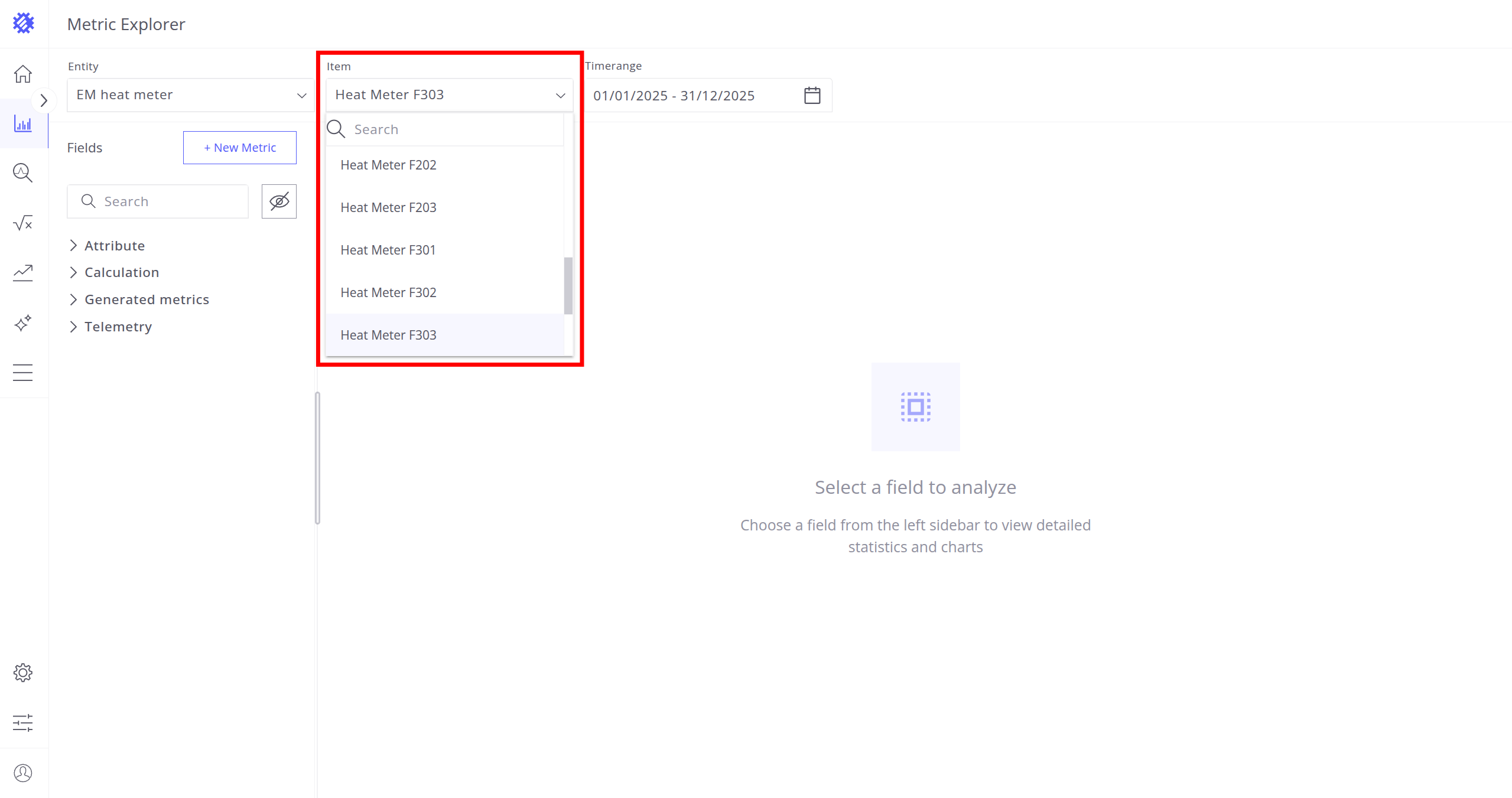Open the Home icon in sidebar

coord(23,74)
